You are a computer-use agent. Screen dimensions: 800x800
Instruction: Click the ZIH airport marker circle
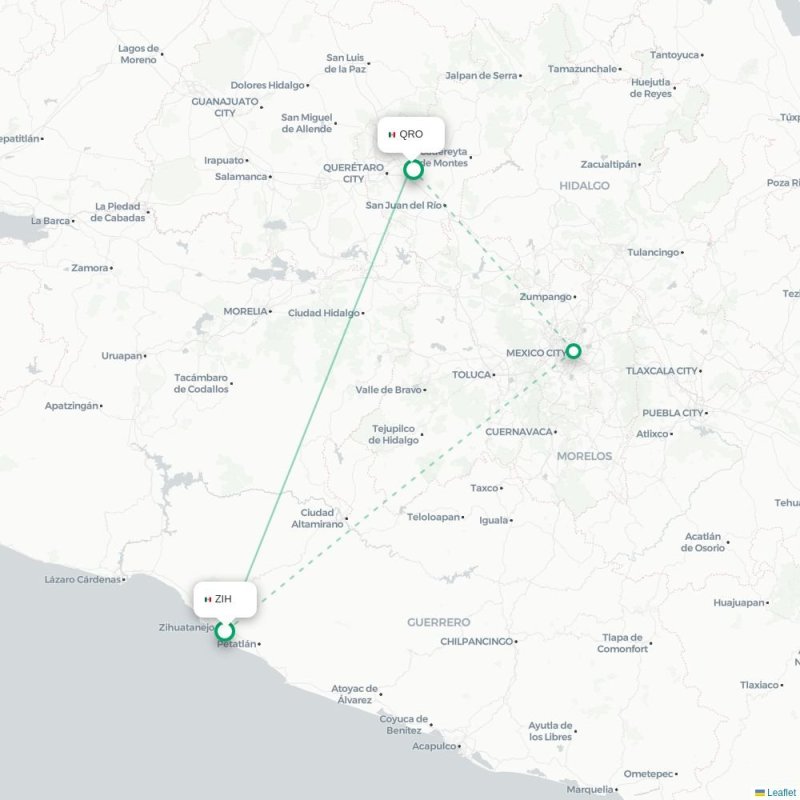pyautogui.click(x=224, y=631)
